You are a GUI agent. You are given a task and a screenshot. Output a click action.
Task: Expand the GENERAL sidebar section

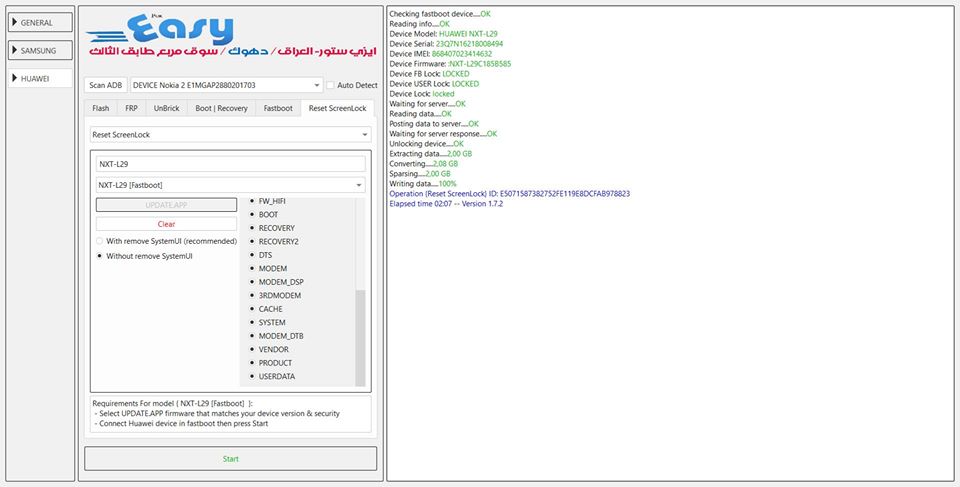coord(40,23)
